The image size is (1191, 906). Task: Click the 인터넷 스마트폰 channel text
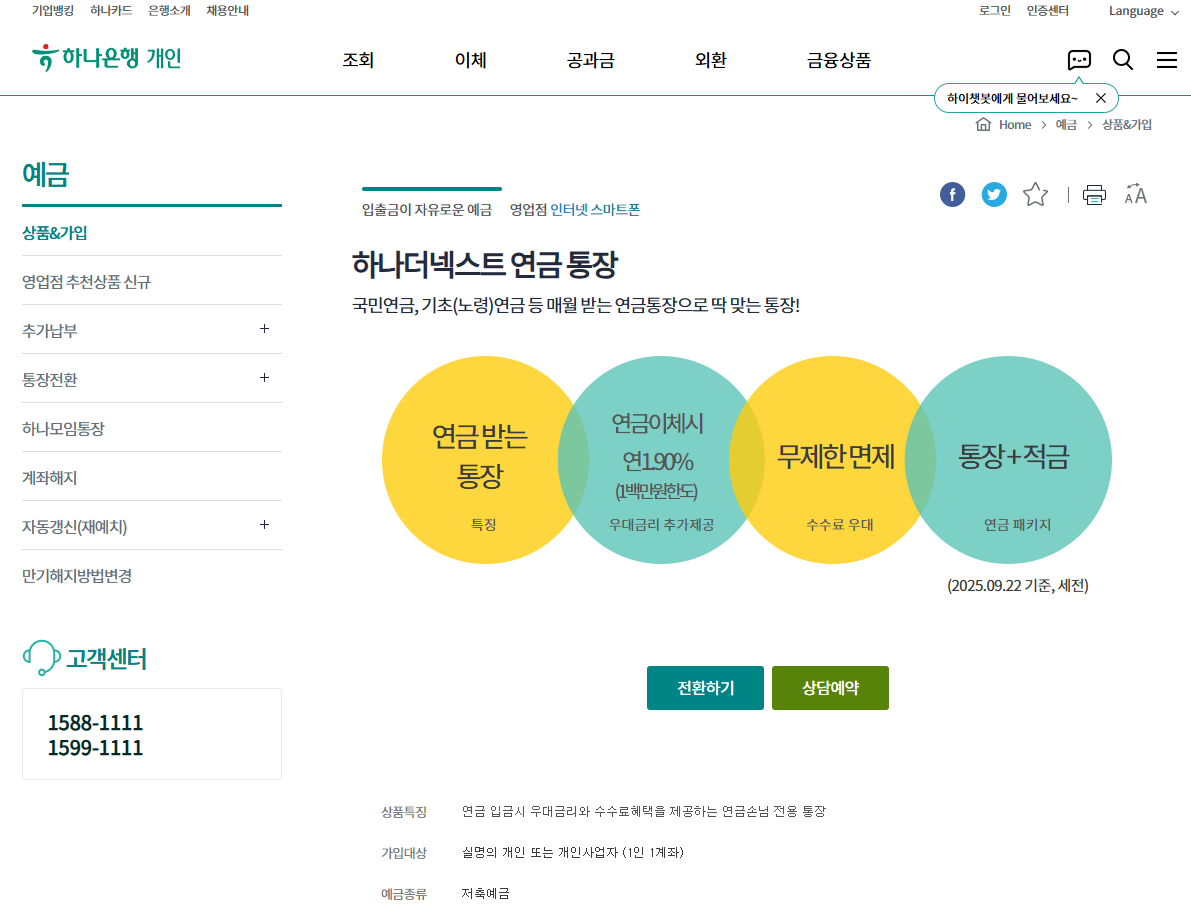(x=595, y=210)
